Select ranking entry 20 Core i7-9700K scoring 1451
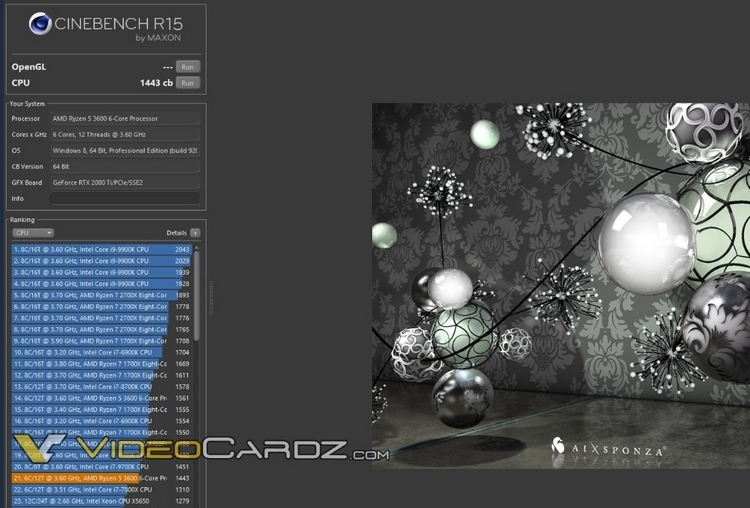This screenshot has width=750, height=508. (101, 467)
